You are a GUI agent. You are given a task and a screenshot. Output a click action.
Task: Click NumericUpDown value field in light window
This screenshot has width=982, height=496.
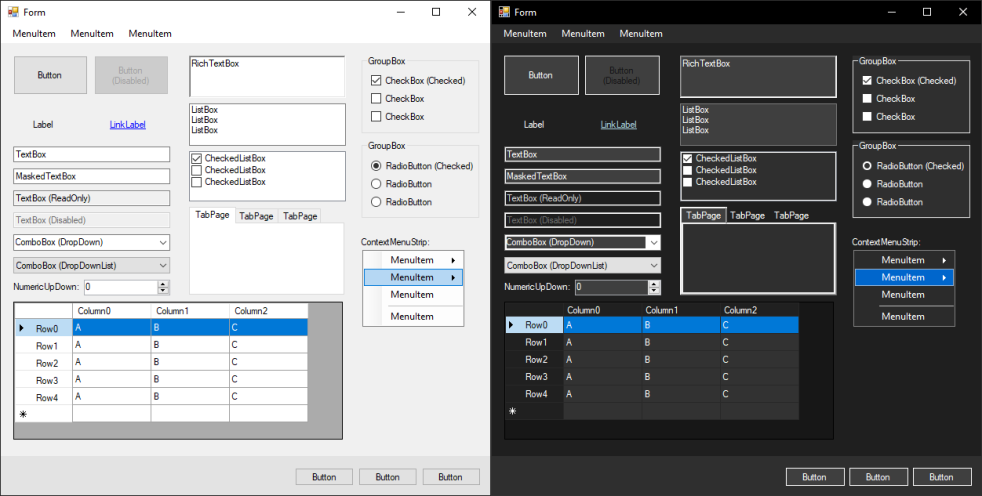pos(120,287)
